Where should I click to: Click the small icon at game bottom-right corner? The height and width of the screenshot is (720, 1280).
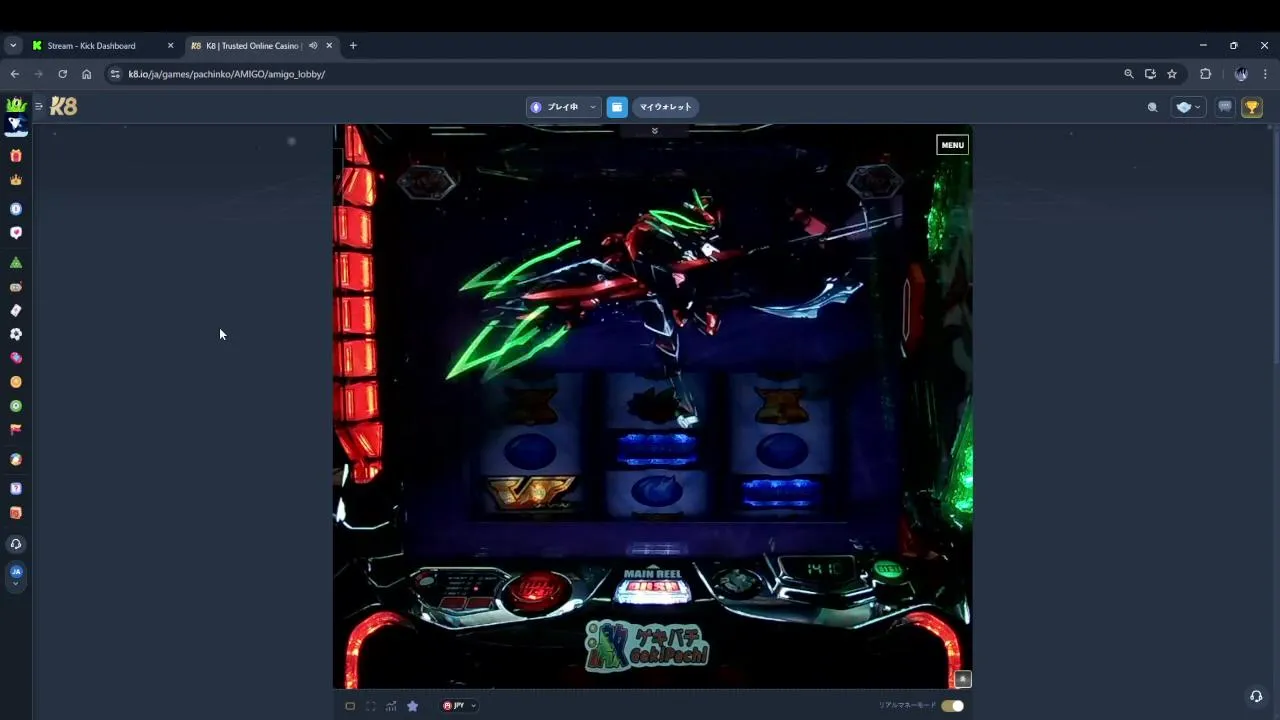point(962,680)
